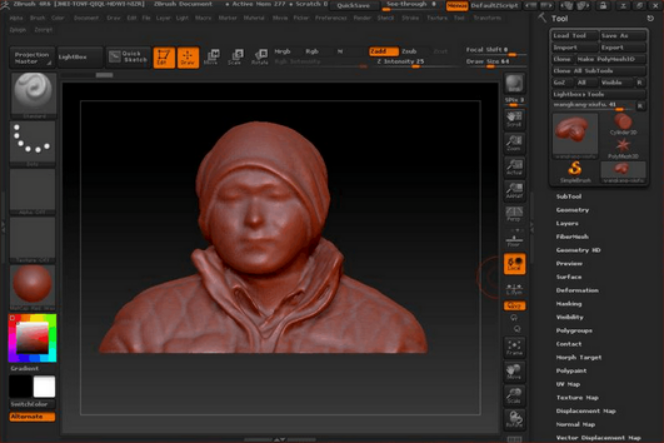Expand the Deformation subpalette
The image size is (664, 443).
tap(577, 290)
